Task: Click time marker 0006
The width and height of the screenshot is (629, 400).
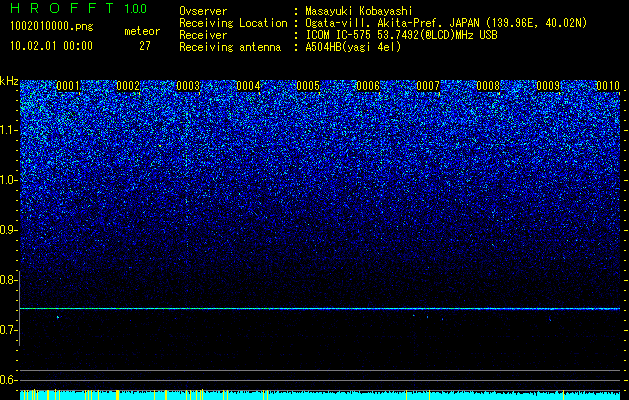Action: (368, 86)
